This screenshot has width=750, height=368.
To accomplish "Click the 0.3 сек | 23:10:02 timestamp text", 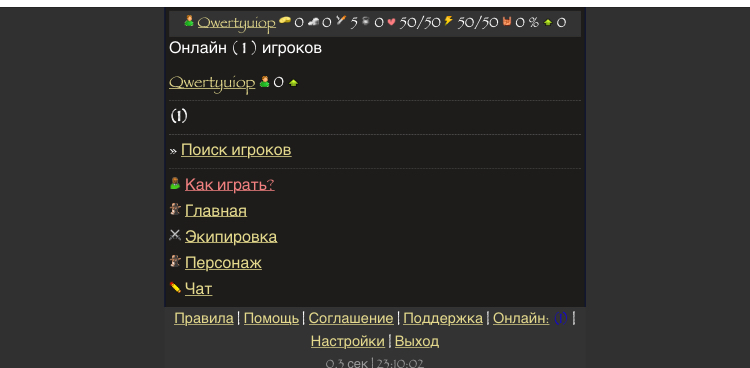I will point(375,363).
